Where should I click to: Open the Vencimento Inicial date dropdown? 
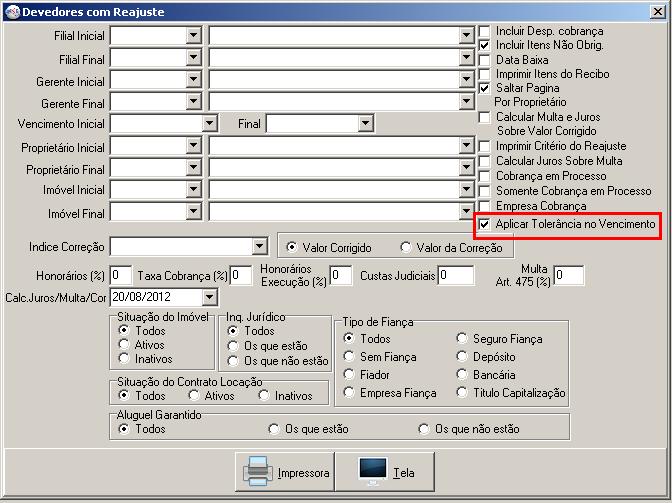(x=209, y=123)
